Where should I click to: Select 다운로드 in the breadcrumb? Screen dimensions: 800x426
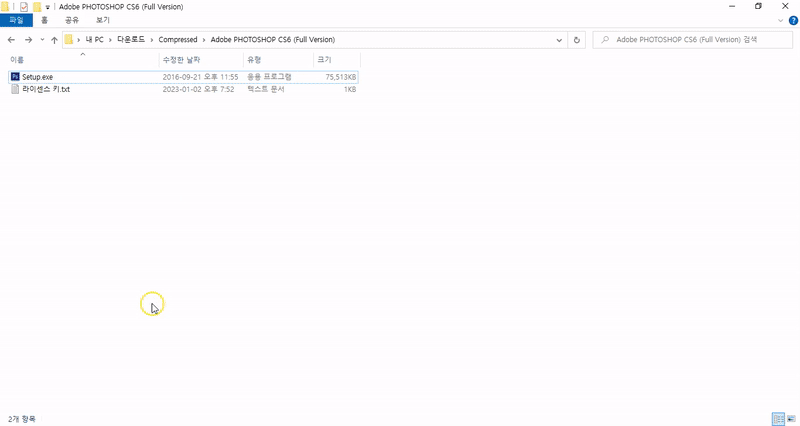131,40
